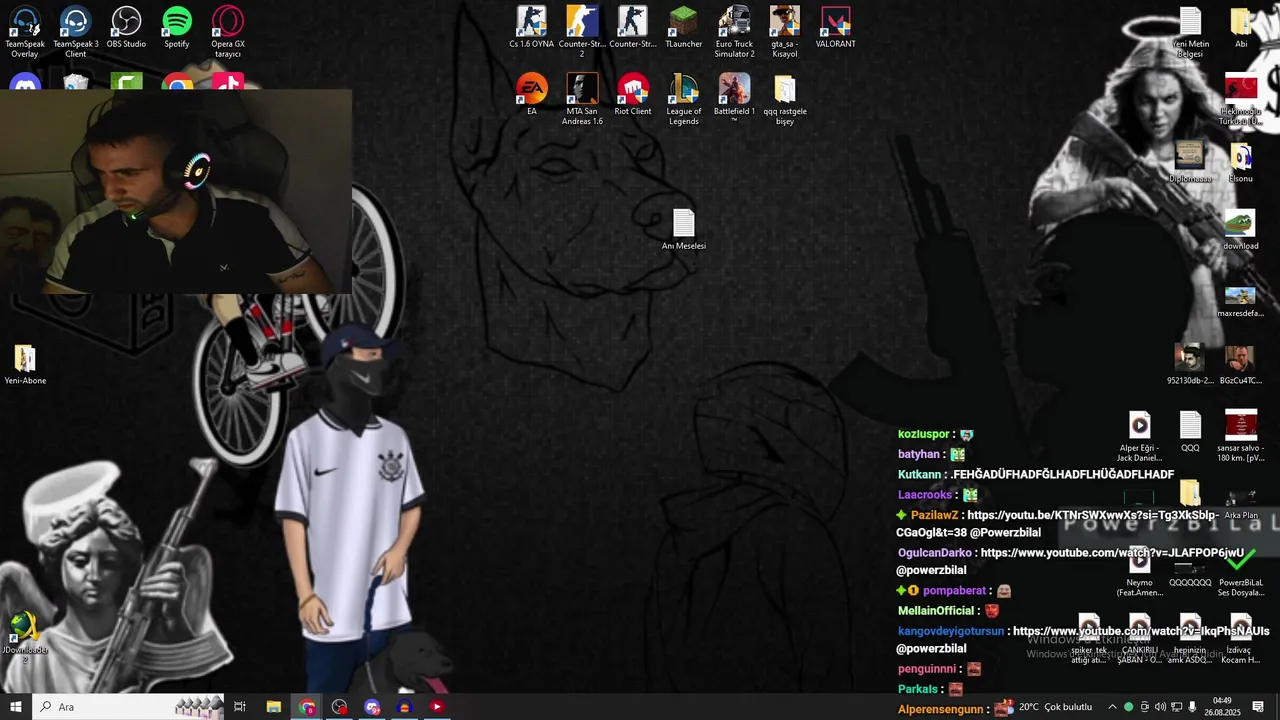This screenshot has height=720, width=1280.
Task: Click the microphone tray icon
Action: pyautogui.click(x=1192, y=707)
